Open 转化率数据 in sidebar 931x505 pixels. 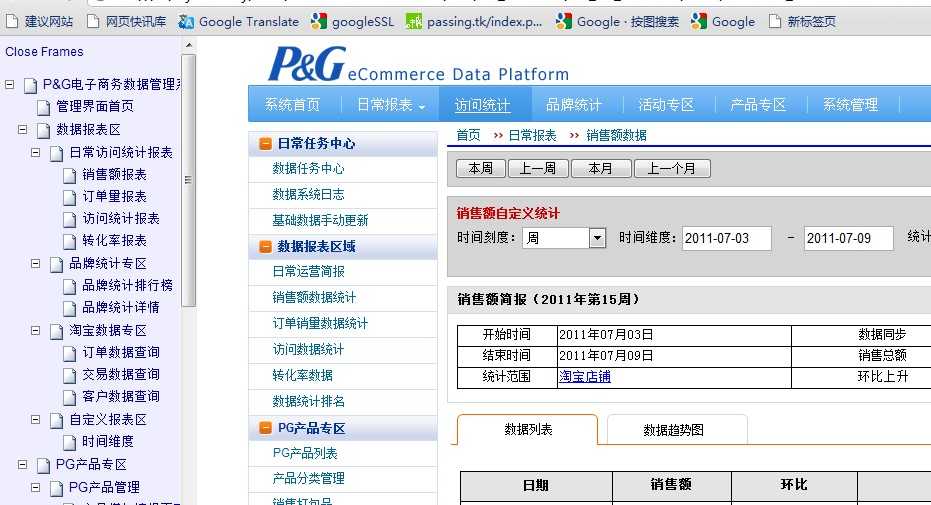pyautogui.click(x=302, y=376)
